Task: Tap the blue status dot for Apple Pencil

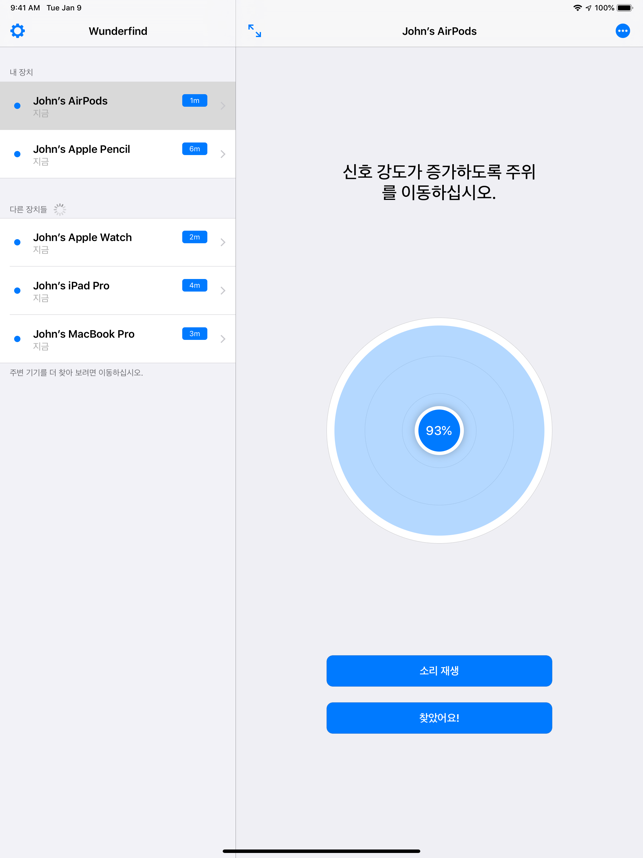Action: click(x=18, y=154)
